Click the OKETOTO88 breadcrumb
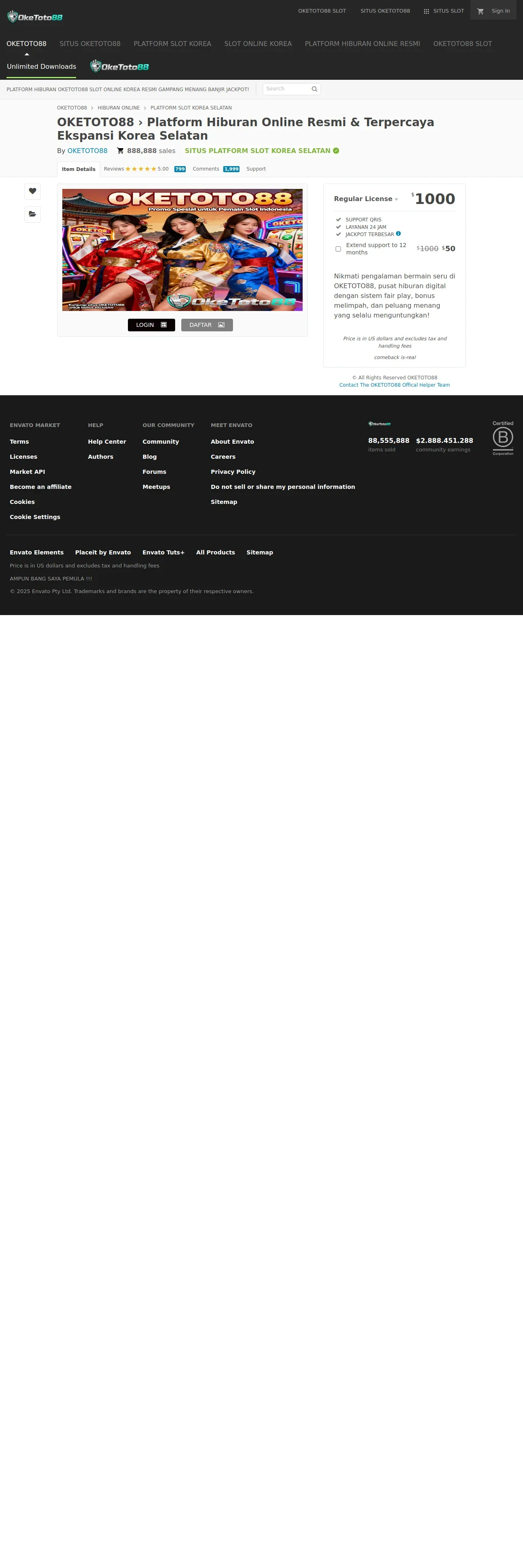The image size is (523, 1568). tap(72, 108)
